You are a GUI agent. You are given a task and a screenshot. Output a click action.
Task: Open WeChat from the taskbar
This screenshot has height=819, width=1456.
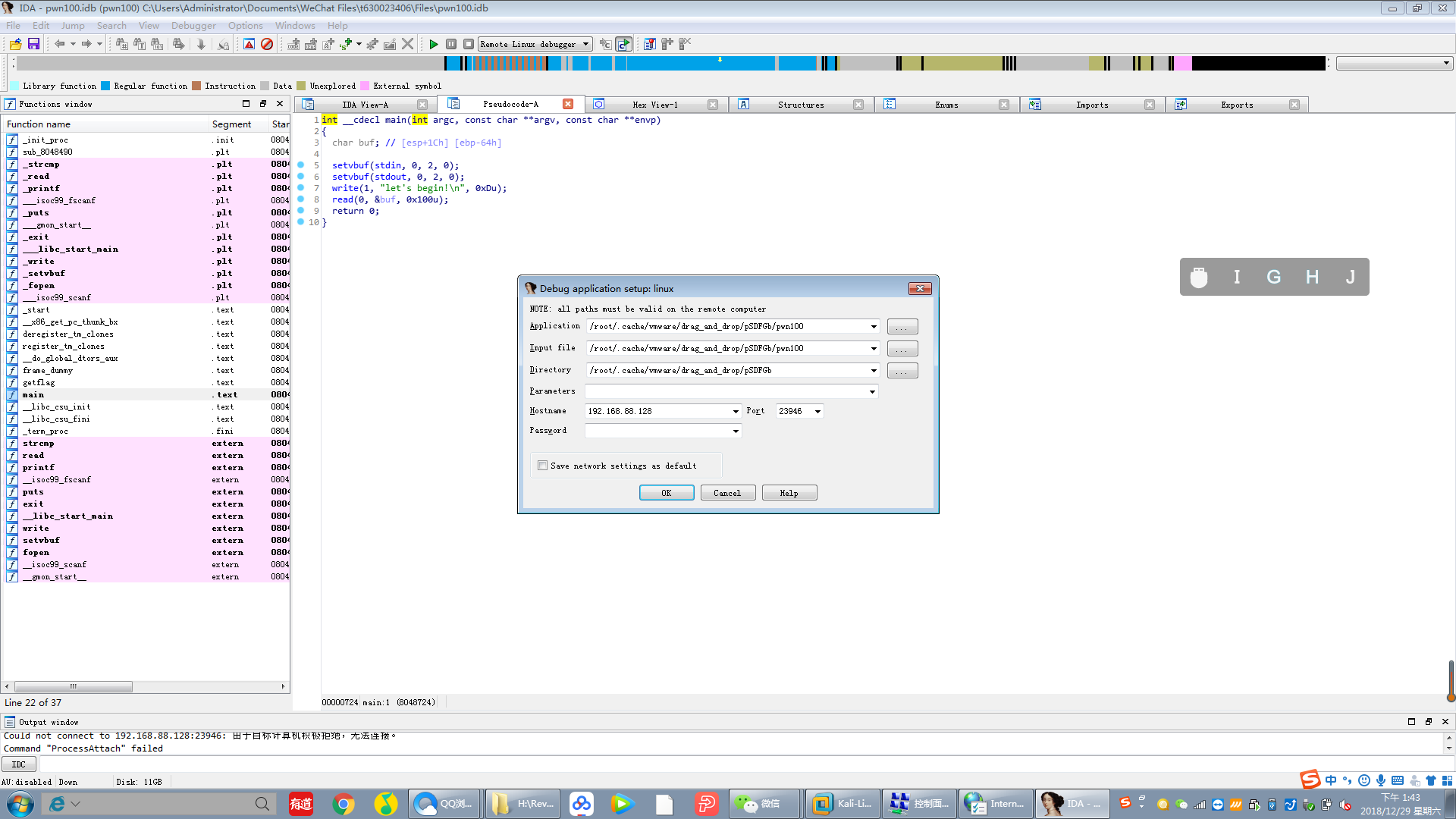(764, 804)
